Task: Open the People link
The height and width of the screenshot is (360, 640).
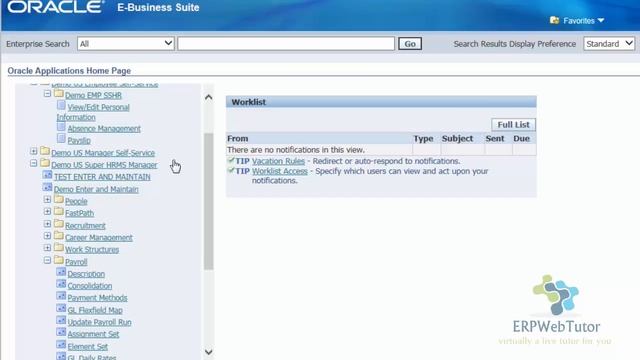Action: (76, 201)
